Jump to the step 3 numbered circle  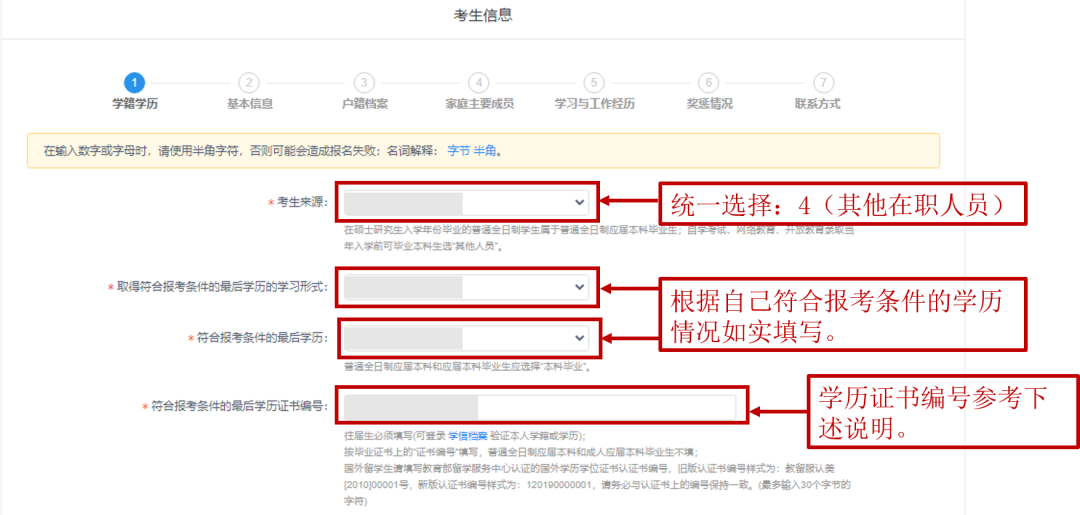pyautogui.click(x=364, y=83)
